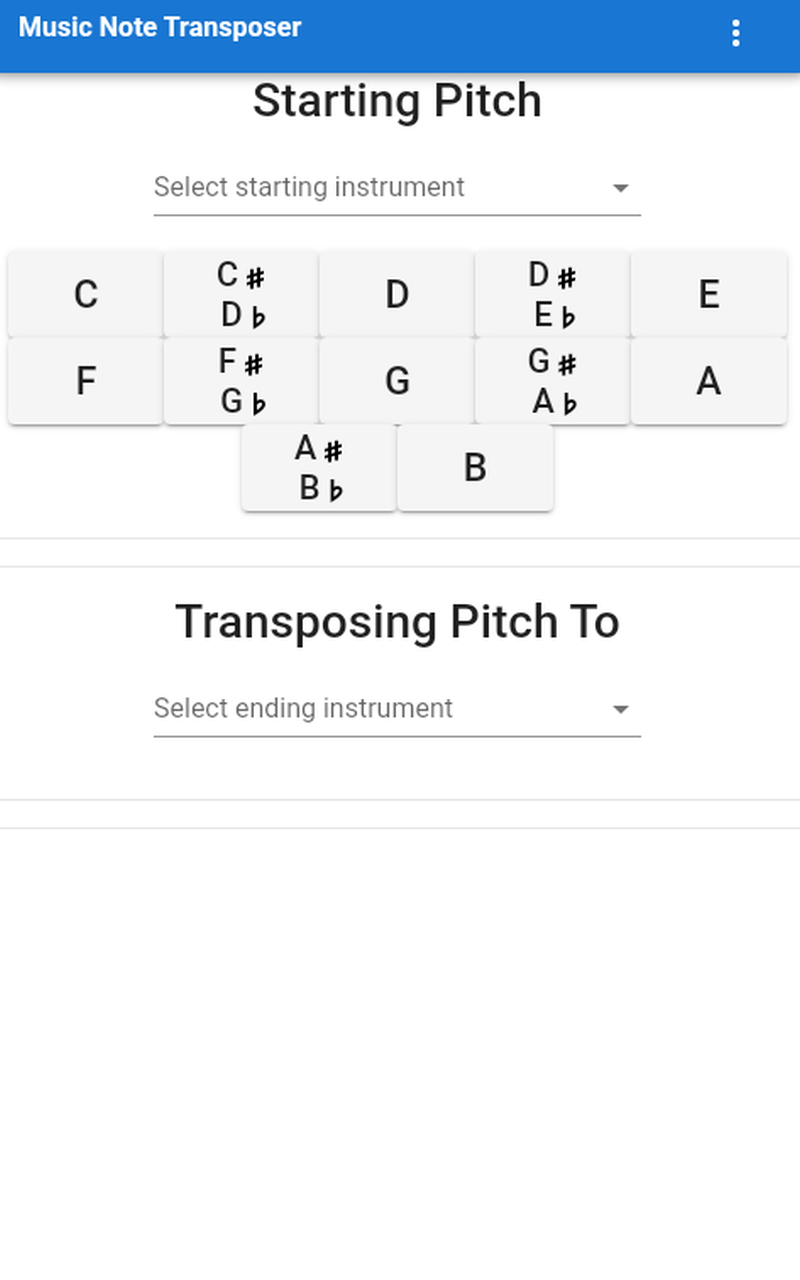Select the B pitch button
The image size is (800, 1280).
[475, 468]
